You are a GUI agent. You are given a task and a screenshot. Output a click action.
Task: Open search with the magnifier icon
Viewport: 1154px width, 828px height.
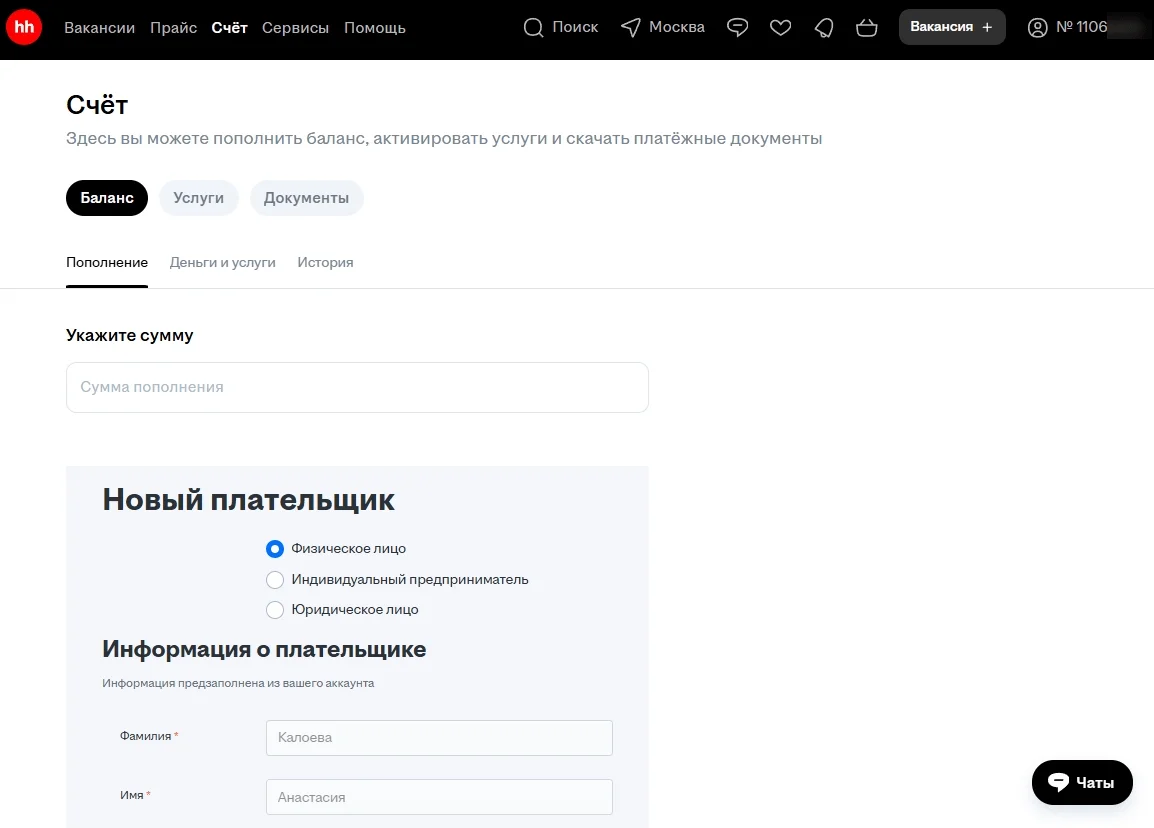534,28
